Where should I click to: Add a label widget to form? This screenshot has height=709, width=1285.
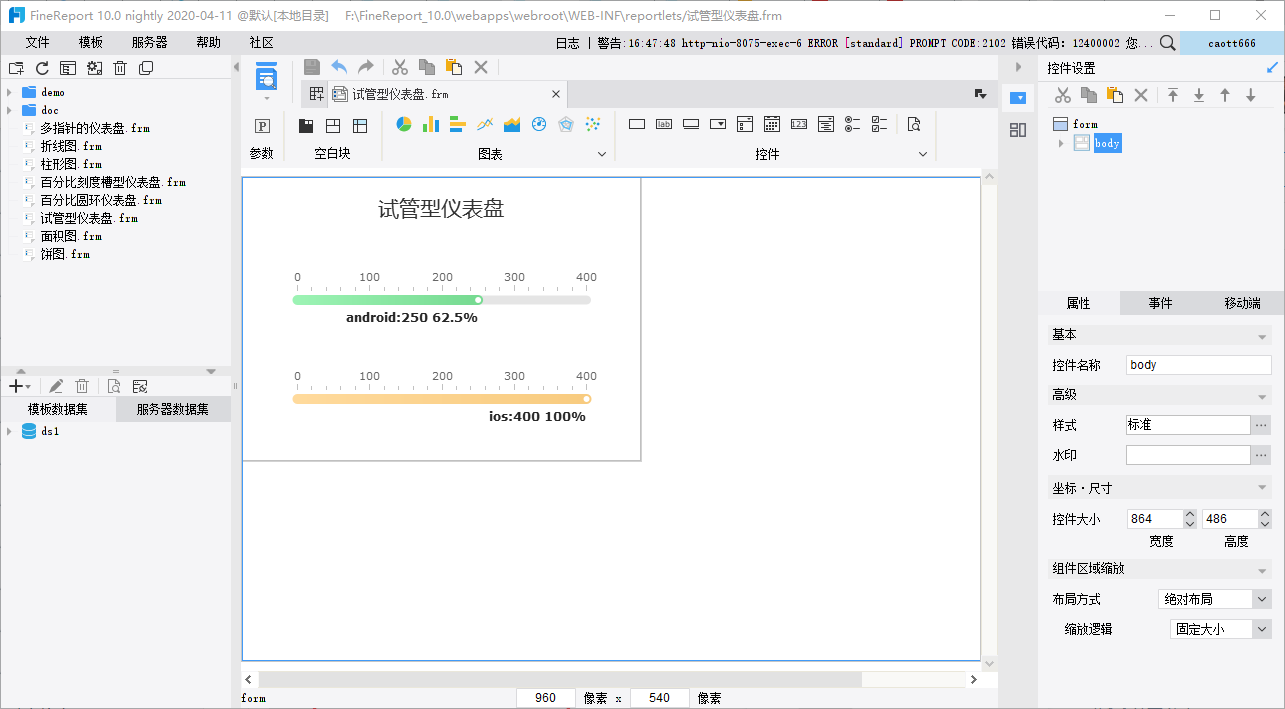tap(664, 124)
